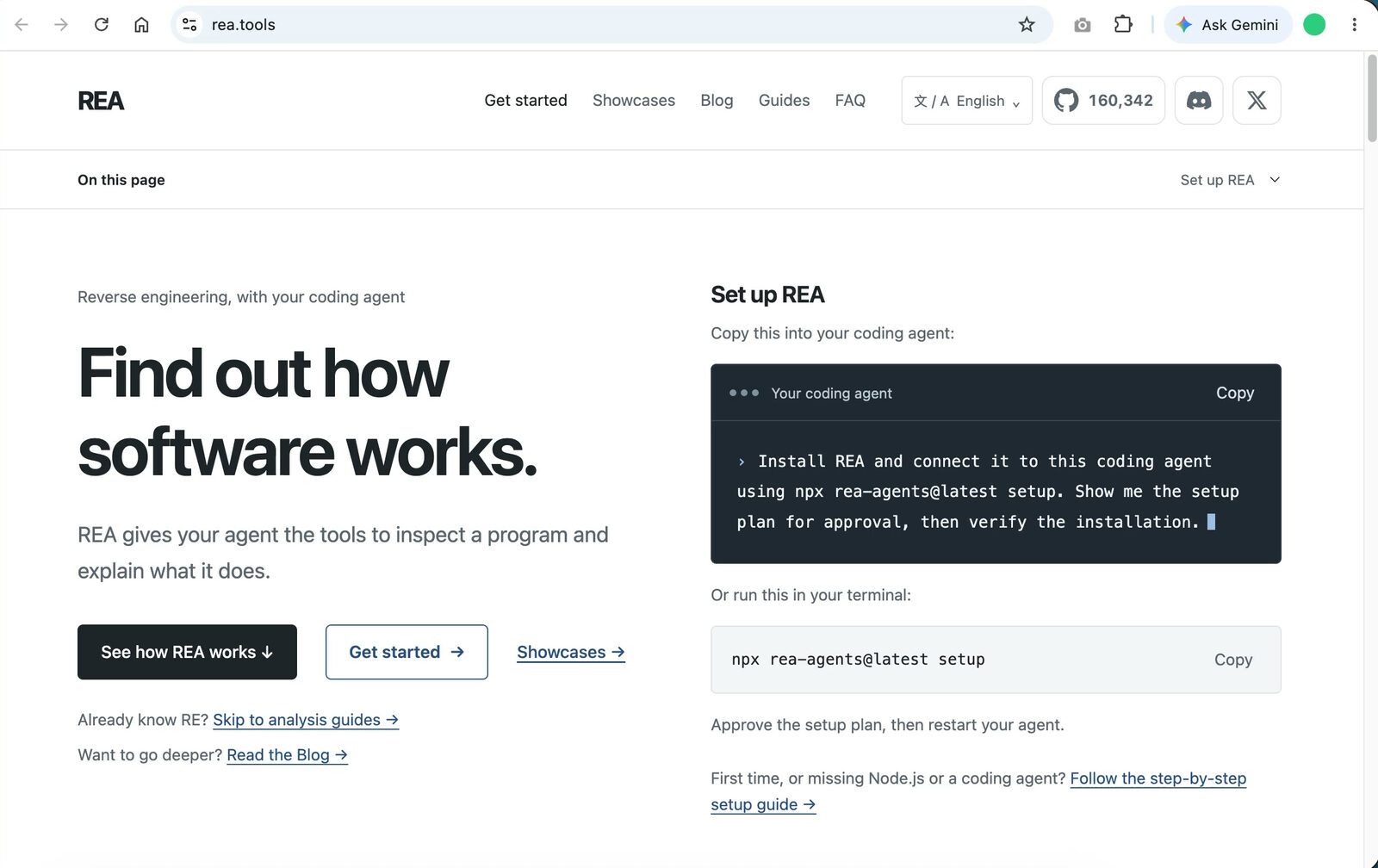The image size is (1378, 868).
Task: Click the Set up REA heading
Action: (x=767, y=294)
